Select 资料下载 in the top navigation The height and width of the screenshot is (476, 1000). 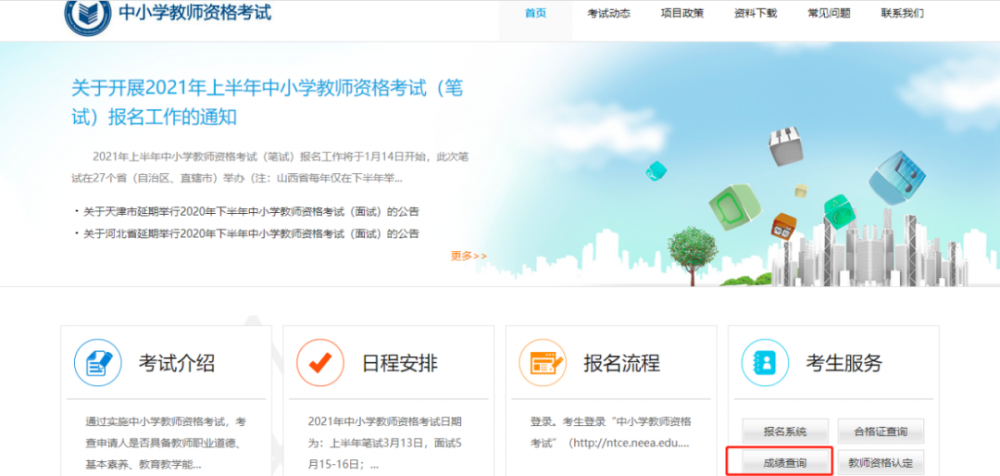coord(755,13)
